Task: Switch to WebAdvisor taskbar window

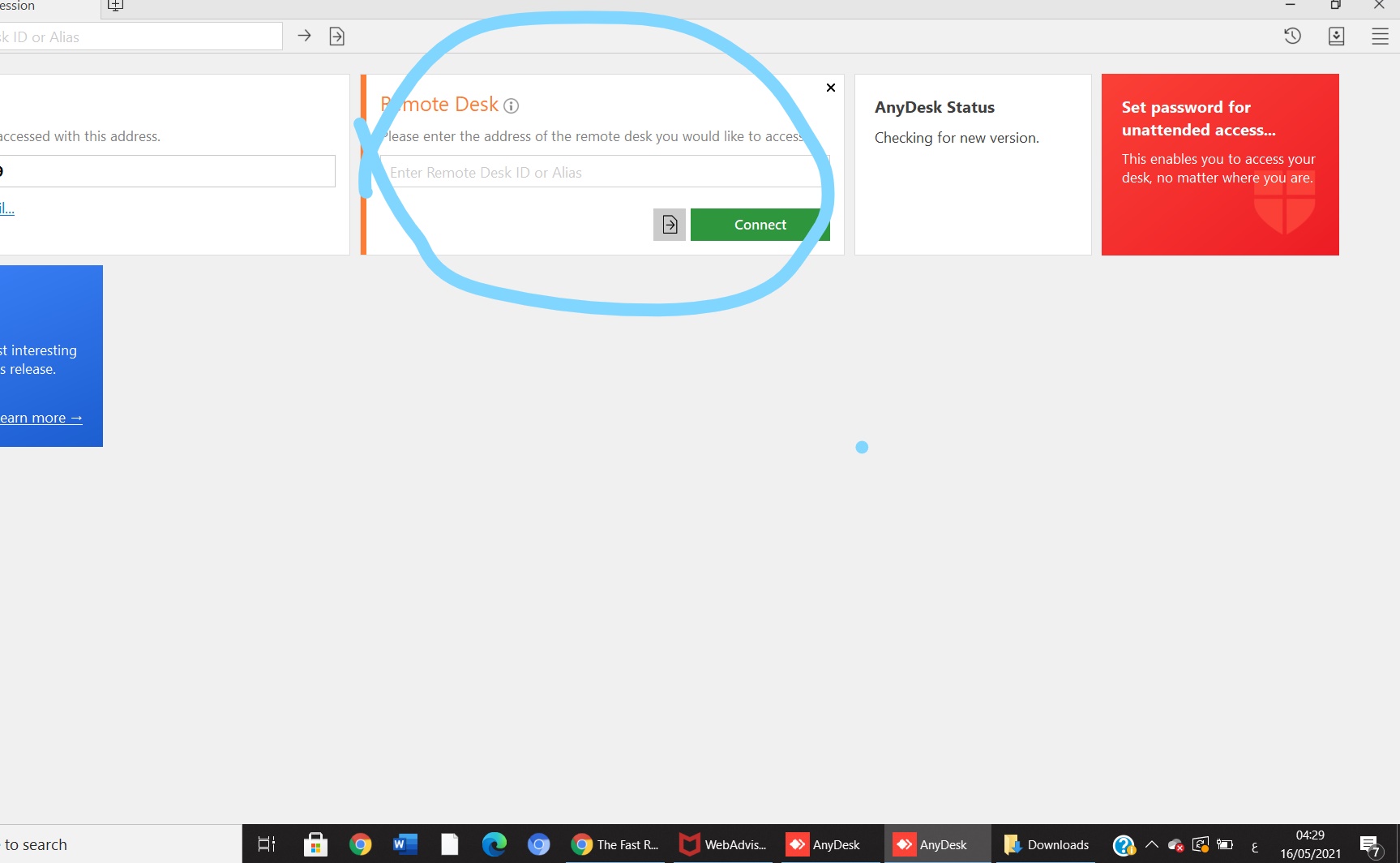Action: click(x=723, y=844)
